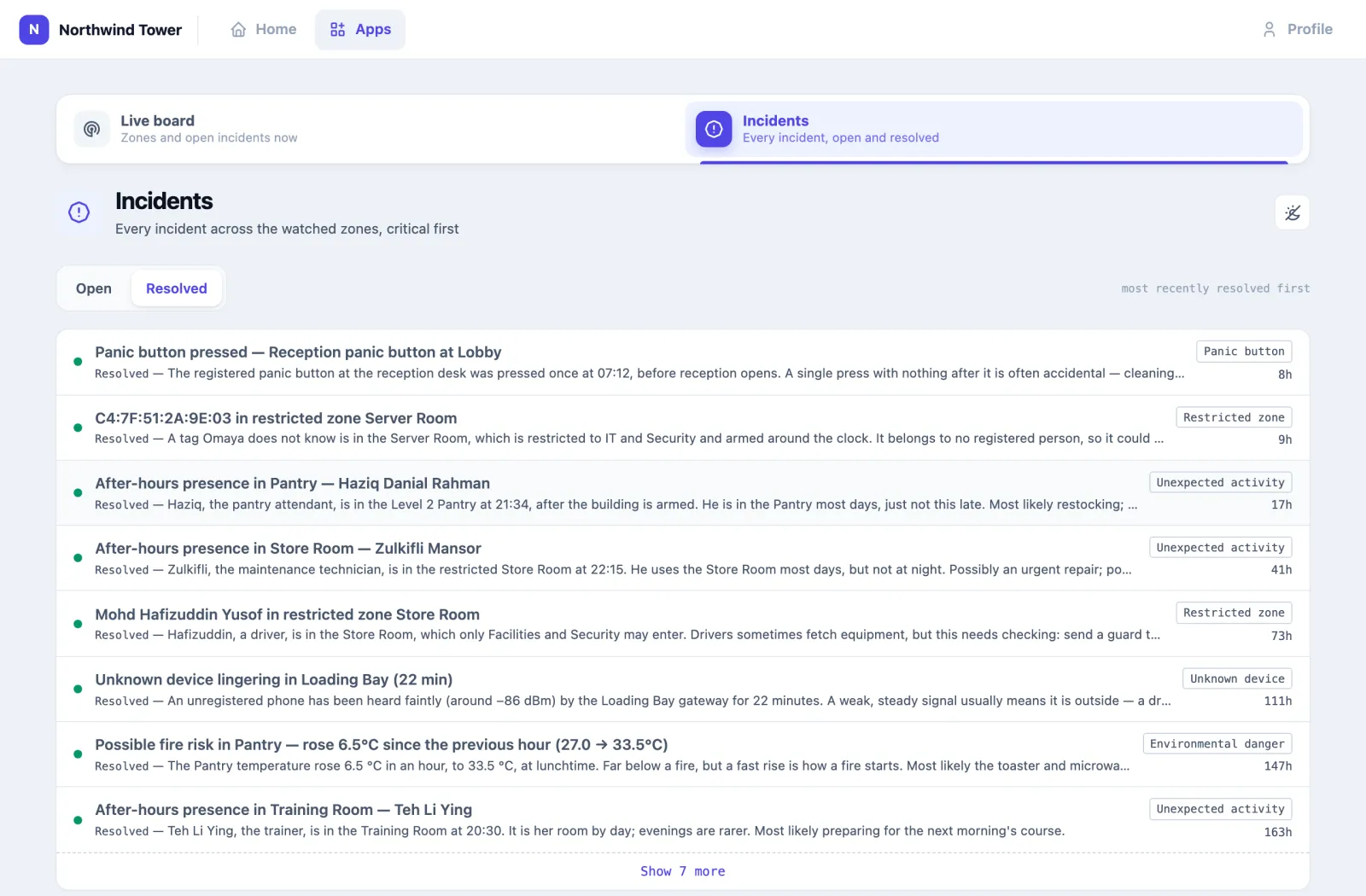Toggle the theme icon button
The width and height of the screenshot is (1366, 896).
[x=1293, y=212]
